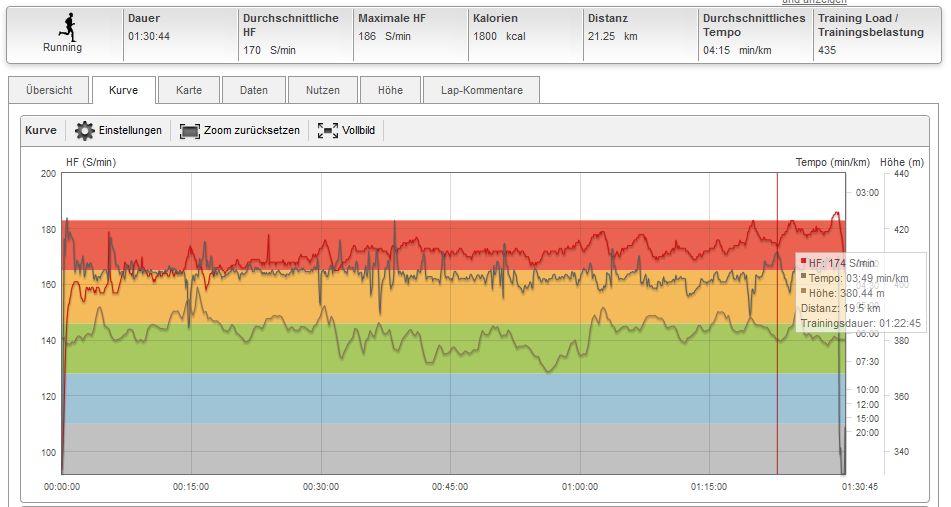The width and height of the screenshot is (951, 507).
Task: Click the Vollbild button text
Action: point(358,131)
